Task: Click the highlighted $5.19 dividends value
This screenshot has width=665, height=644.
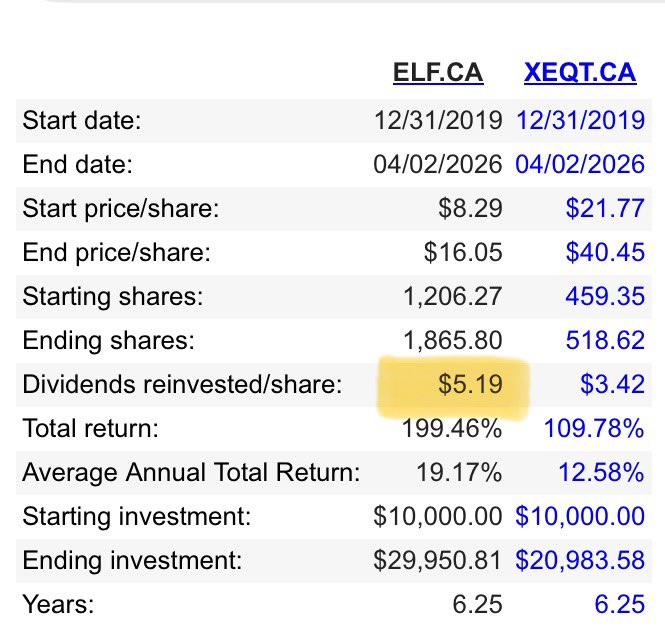Action: pyautogui.click(x=470, y=384)
